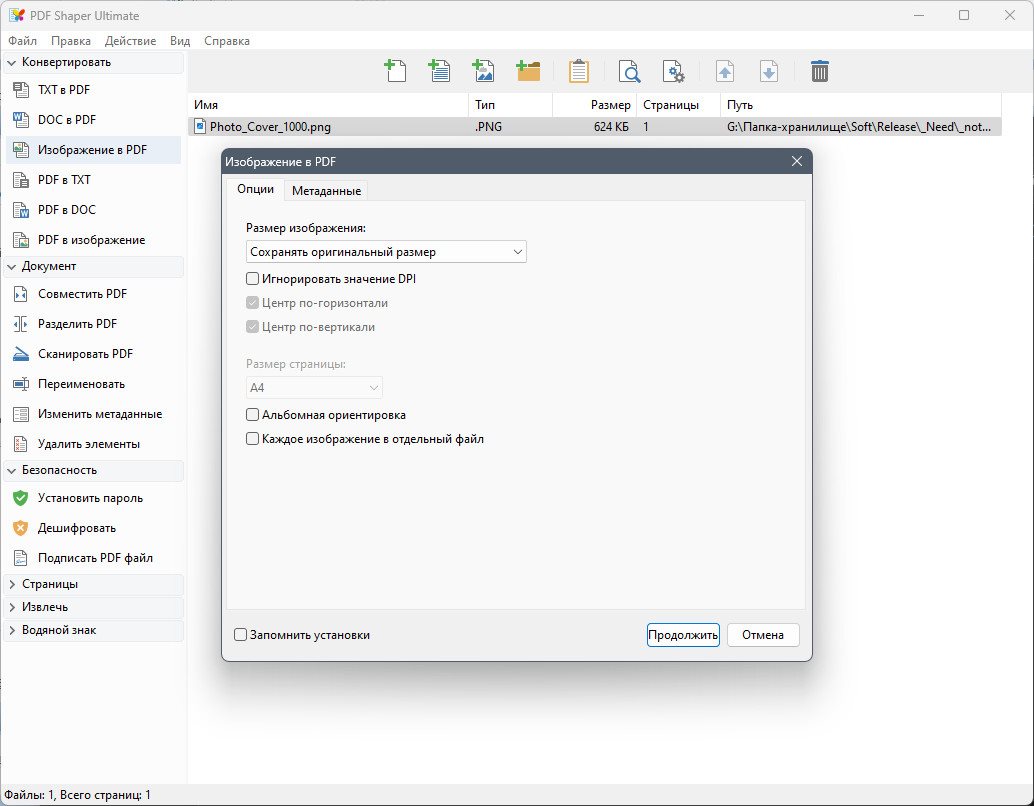Open the Размер изображения dropdown
The image size is (1034, 806).
tap(386, 252)
